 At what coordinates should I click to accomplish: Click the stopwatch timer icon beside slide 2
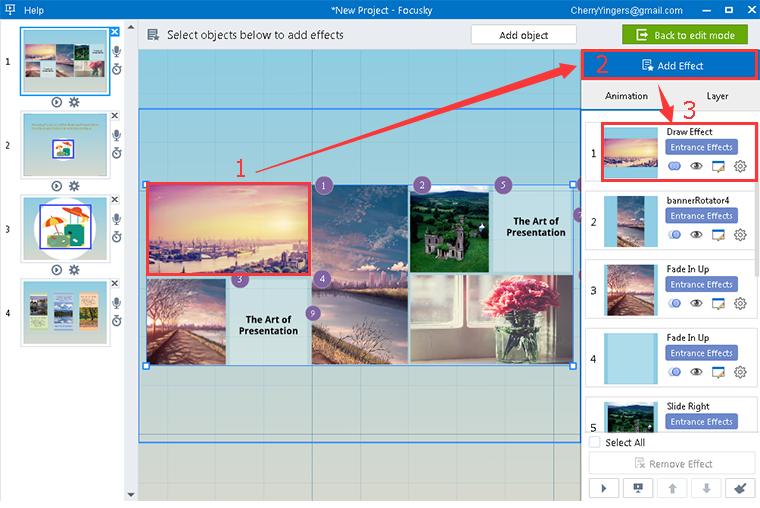116,153
